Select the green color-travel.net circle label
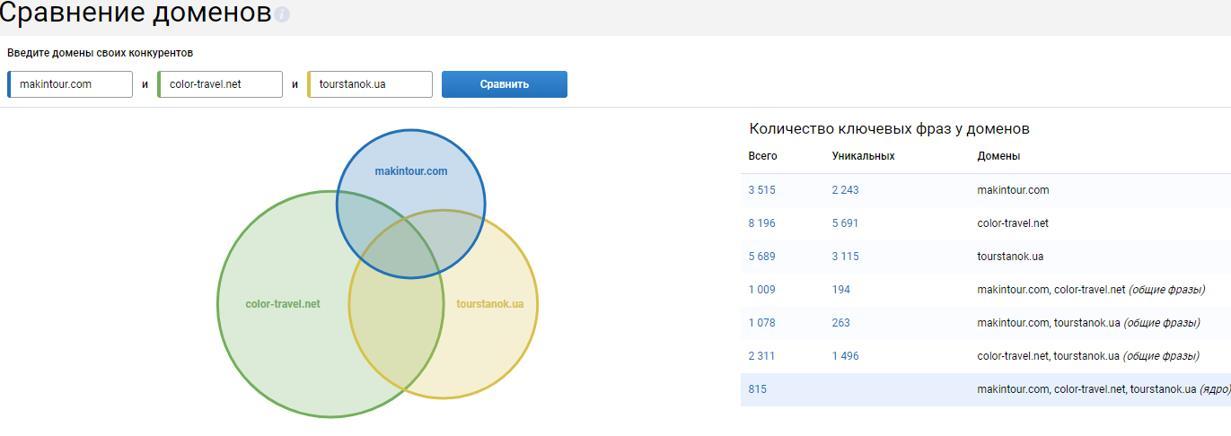Image resolution: width=1231 pixels, height=436 pixels. [x=283, y=304]
